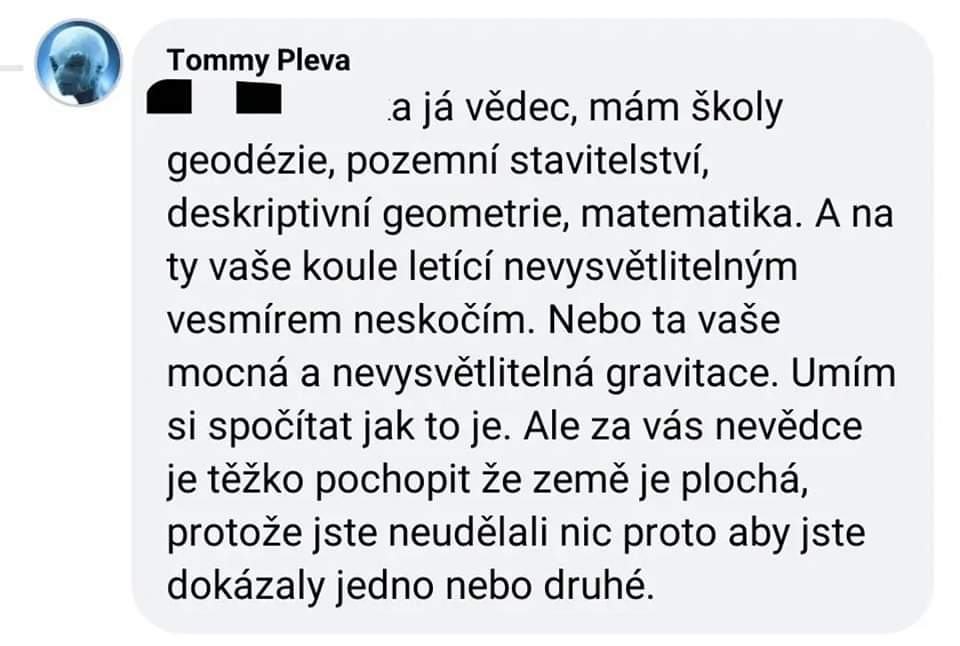Open Tommy Pleva's profile picture
This screenshot has height=646, width=960.
pos(79,62)
